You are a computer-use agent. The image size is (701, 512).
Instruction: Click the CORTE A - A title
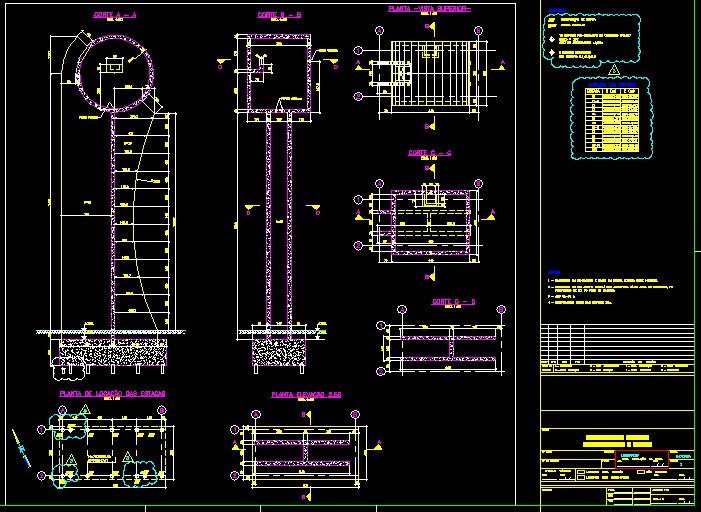click(x=114, y=15)
